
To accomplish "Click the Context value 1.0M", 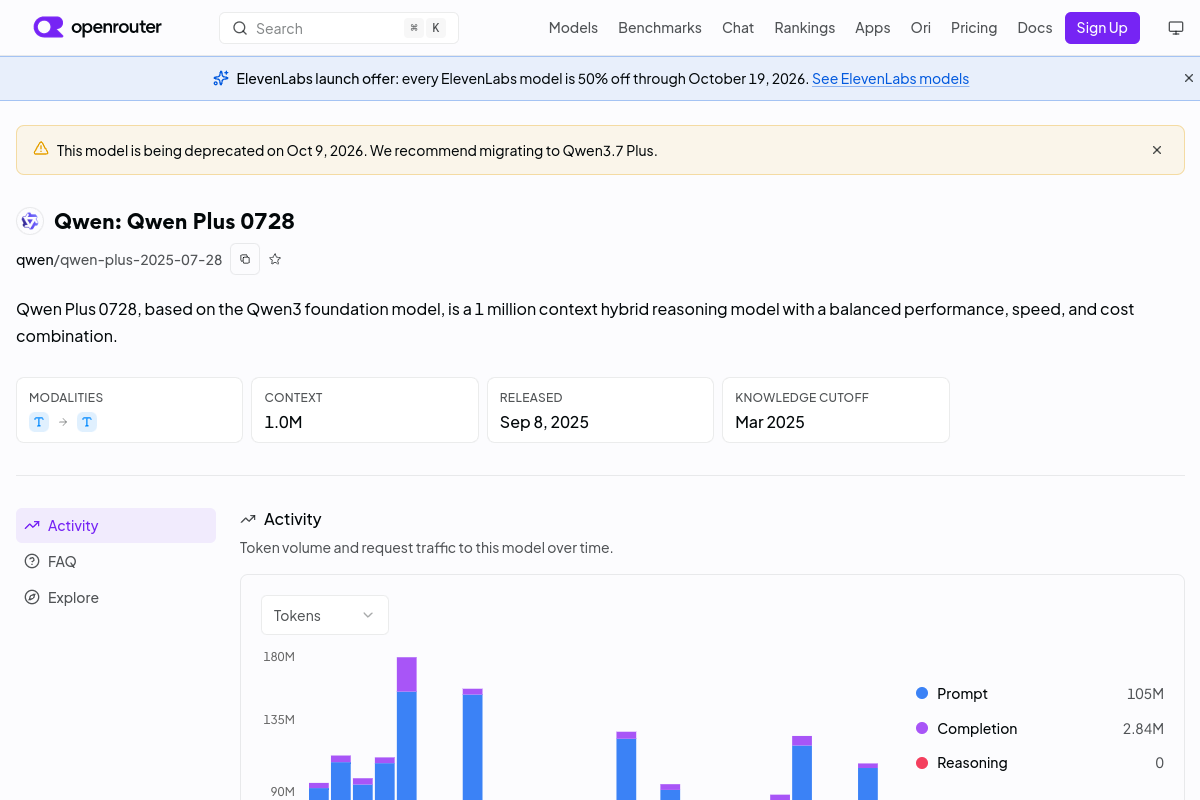I will coord(283,422).
